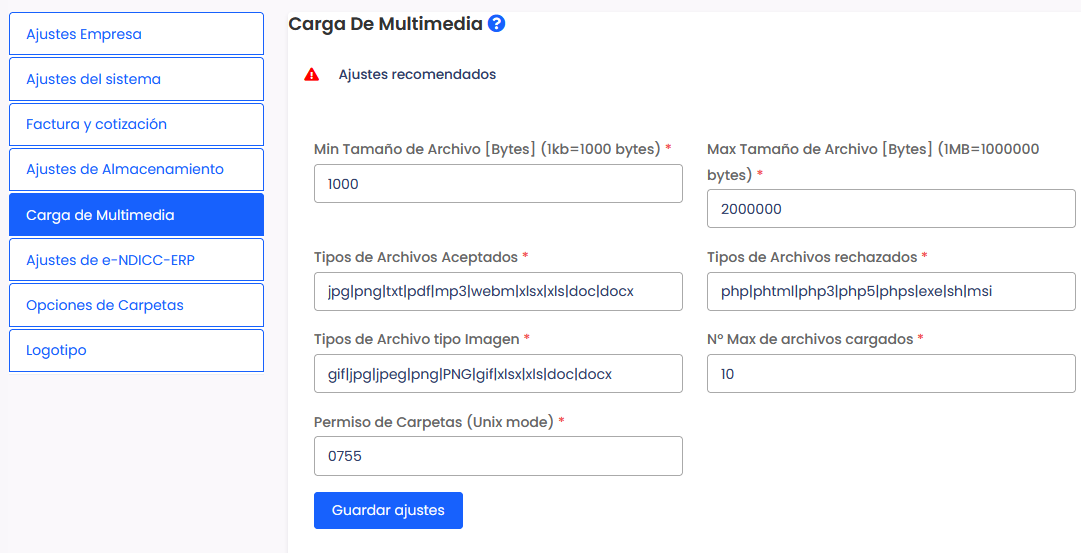Screen dimensions: 1081x553
Task: Click the Ajustes recomendados alert text
Action: 417,74
